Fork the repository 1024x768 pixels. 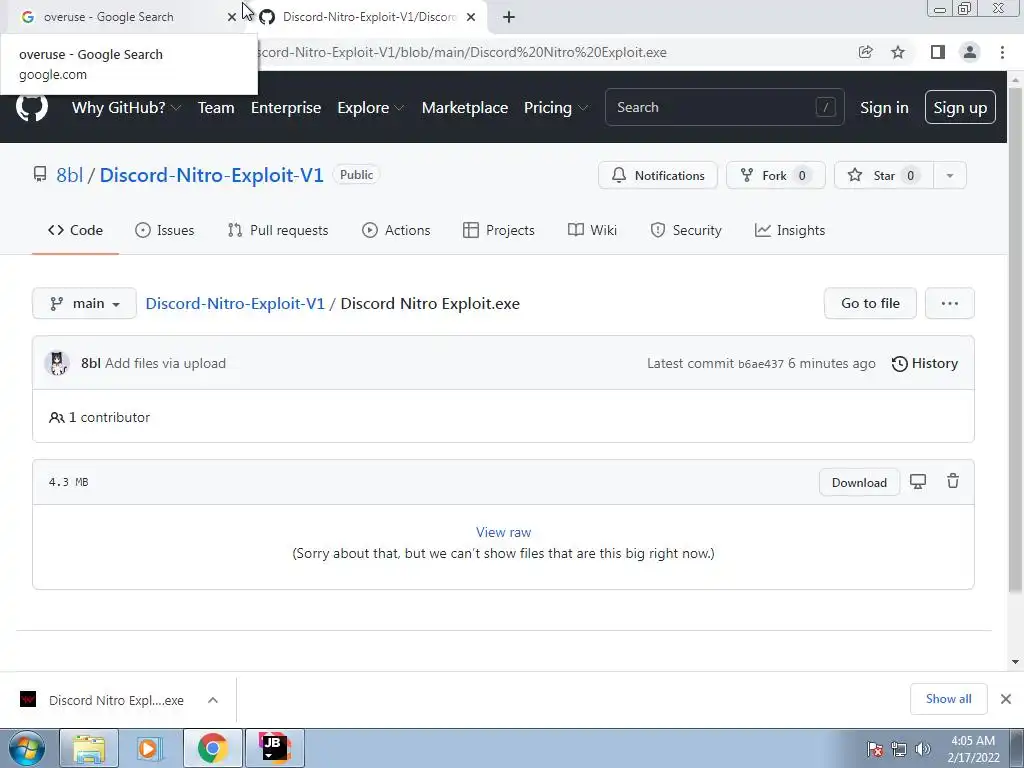click(x=776, y=175)
